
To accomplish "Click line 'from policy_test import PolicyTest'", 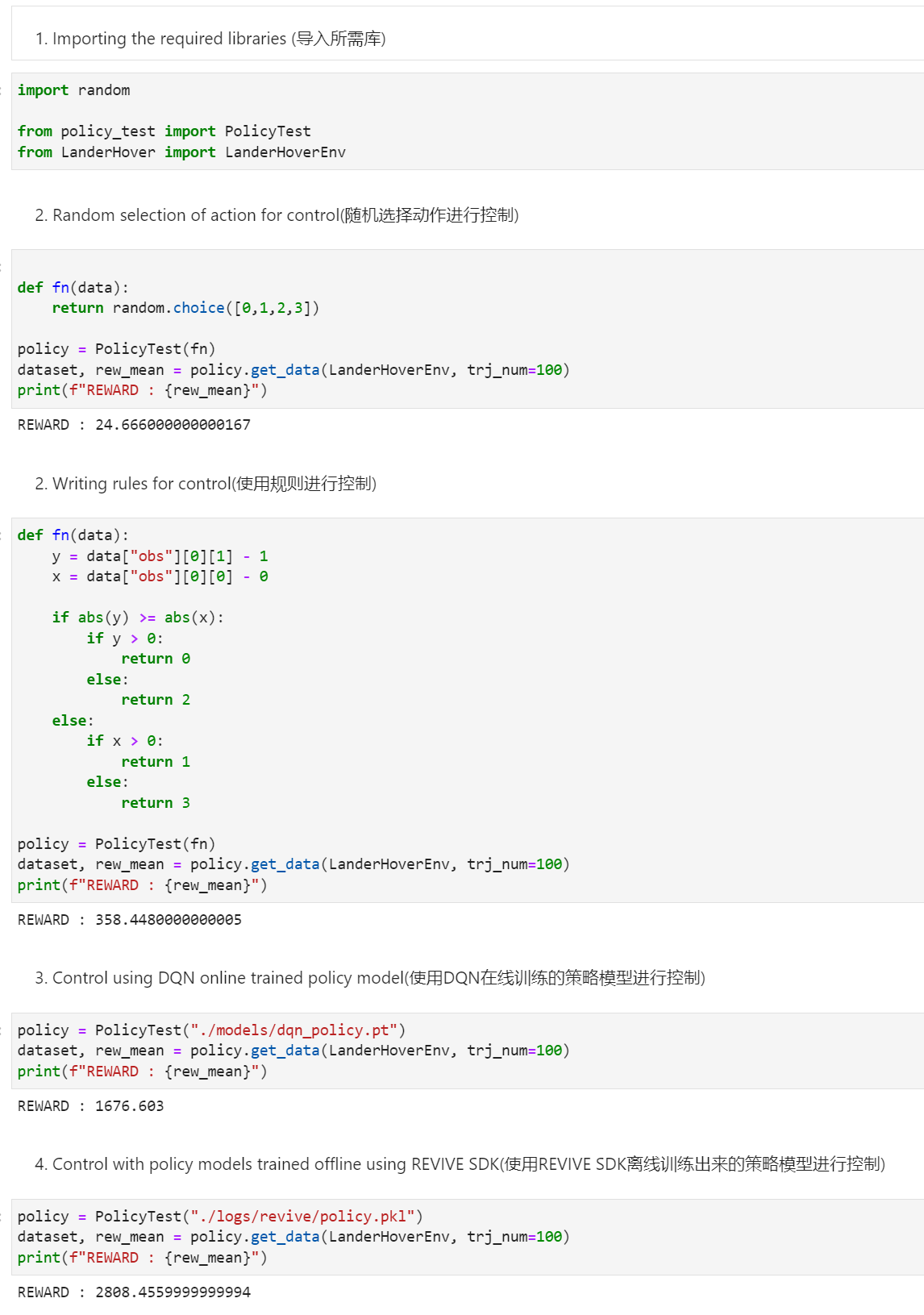I will tap(164, 131).
